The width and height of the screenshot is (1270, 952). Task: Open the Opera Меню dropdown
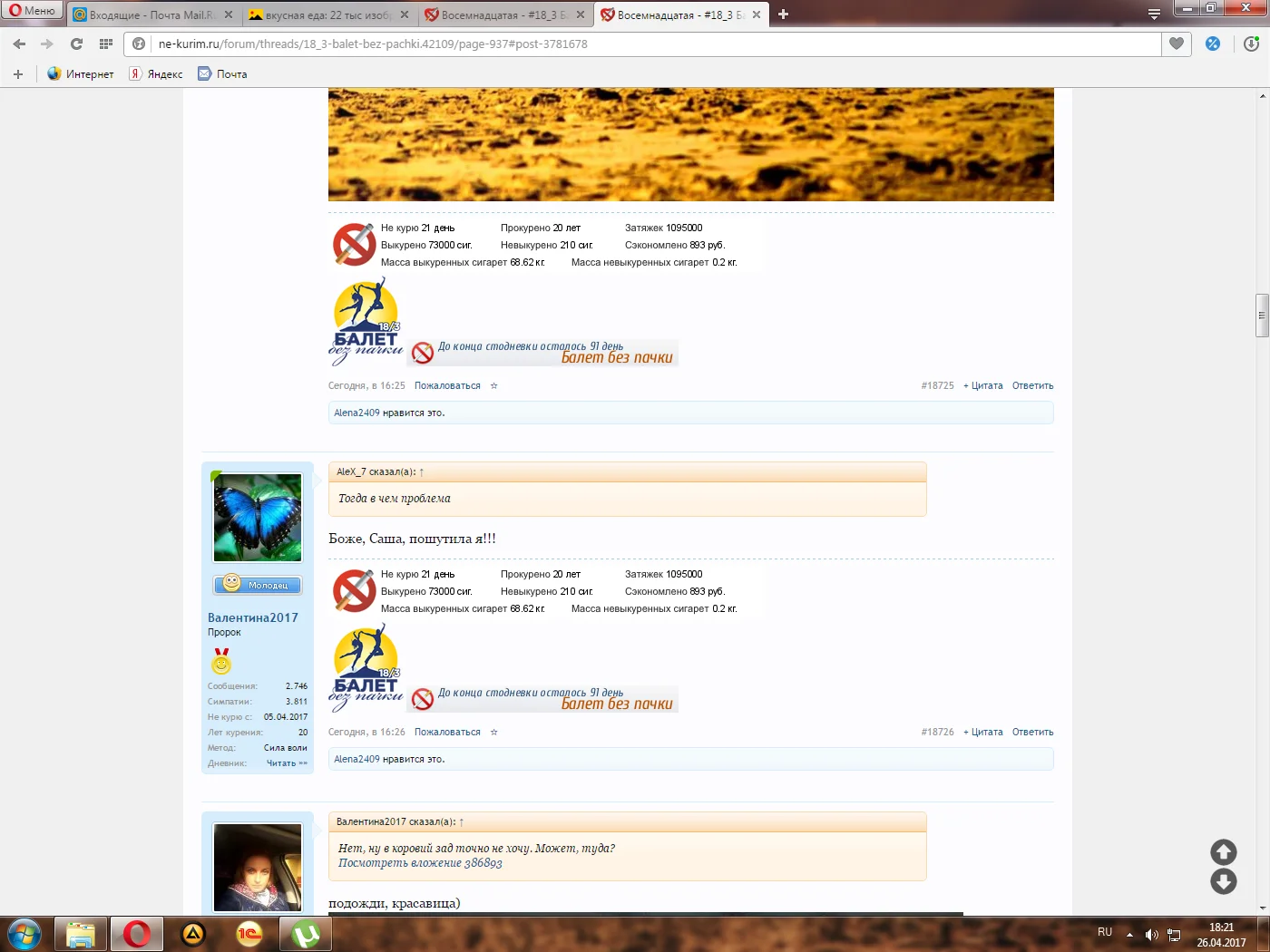click(33, 11)
